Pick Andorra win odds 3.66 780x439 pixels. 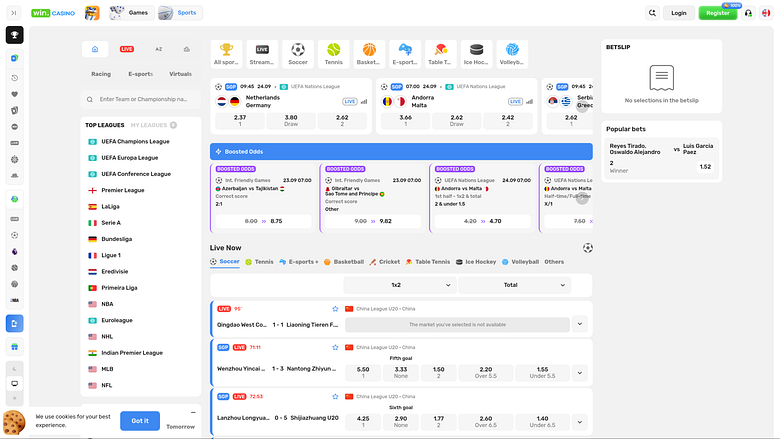click(x=405, y=121)
